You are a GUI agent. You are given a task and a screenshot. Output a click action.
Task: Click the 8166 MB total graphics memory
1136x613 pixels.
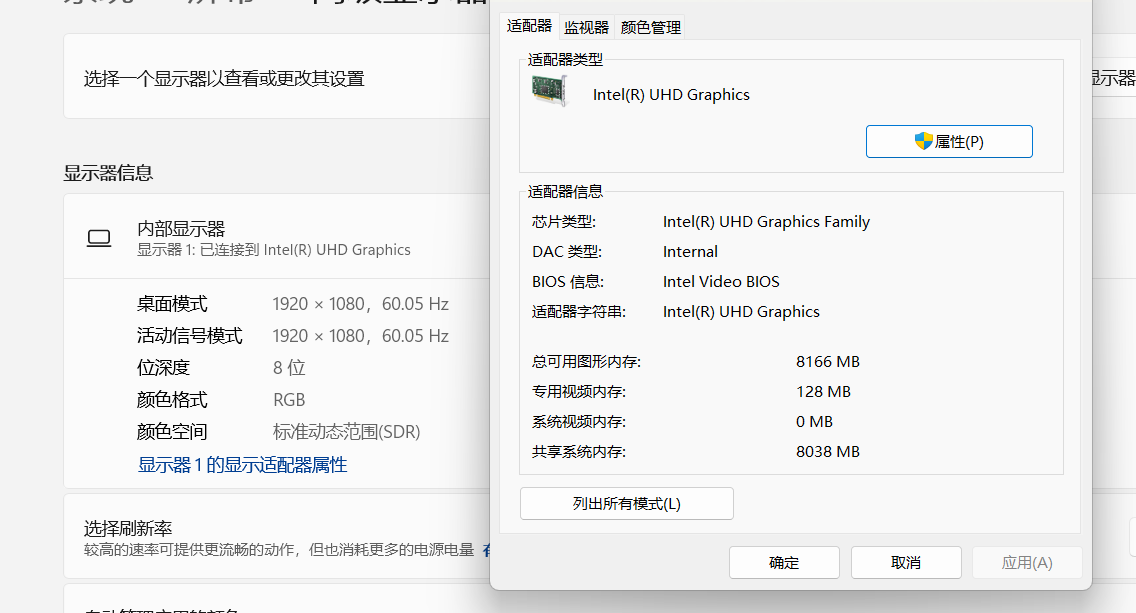(827, 362)
